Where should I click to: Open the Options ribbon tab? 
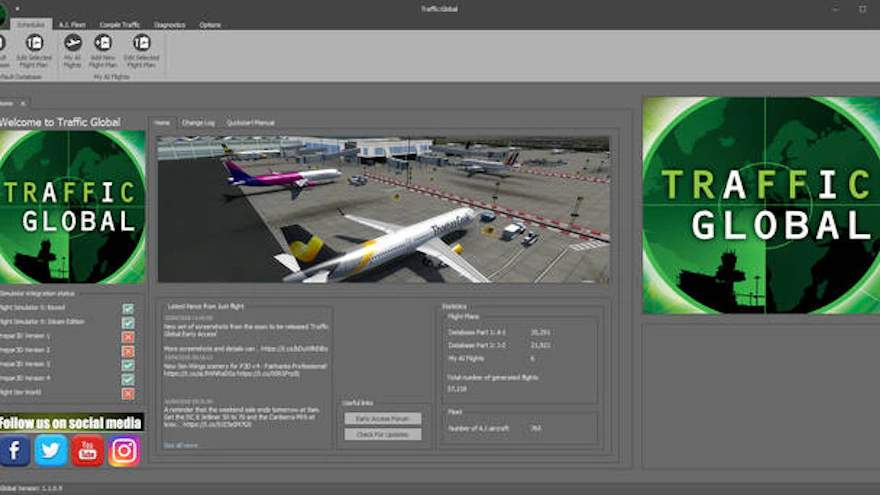(x=210, y=25)
